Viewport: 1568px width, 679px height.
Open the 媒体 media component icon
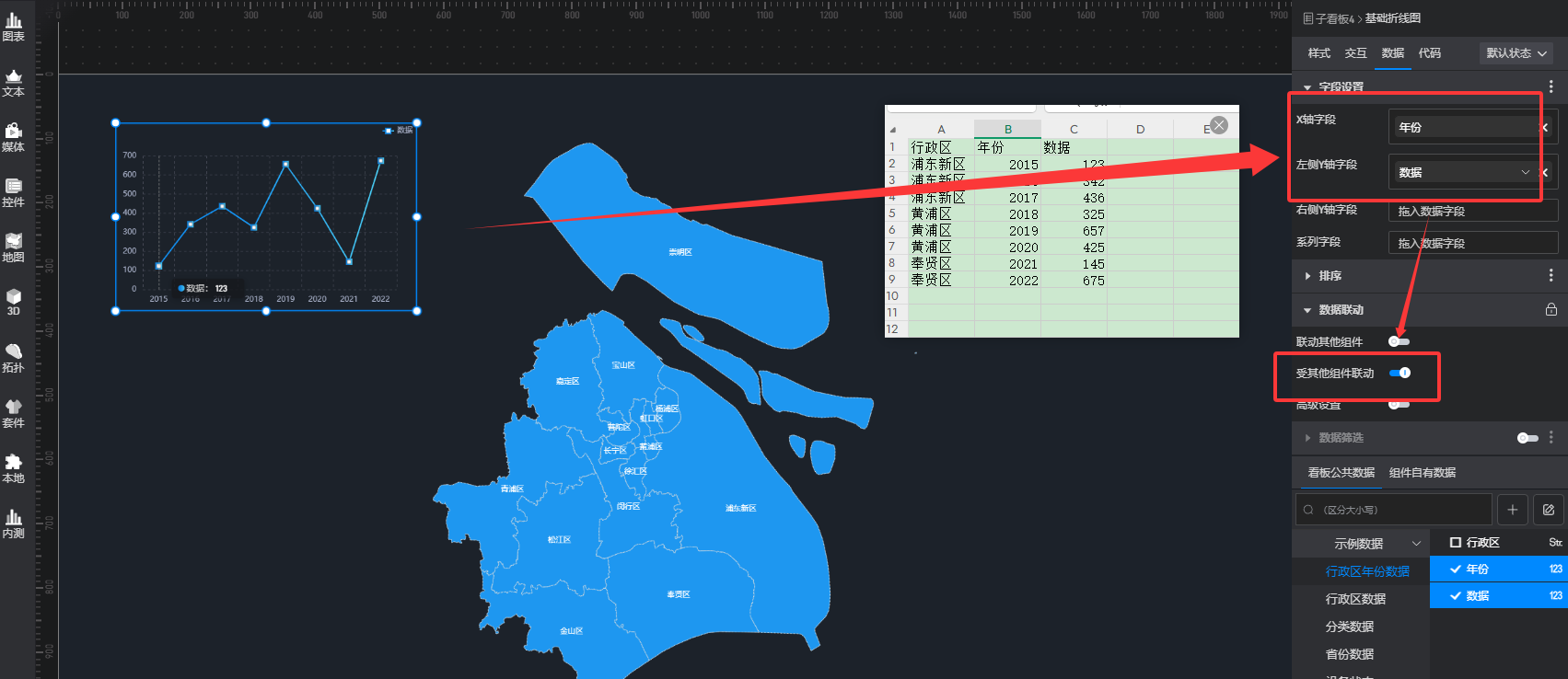tap(14, 137)
